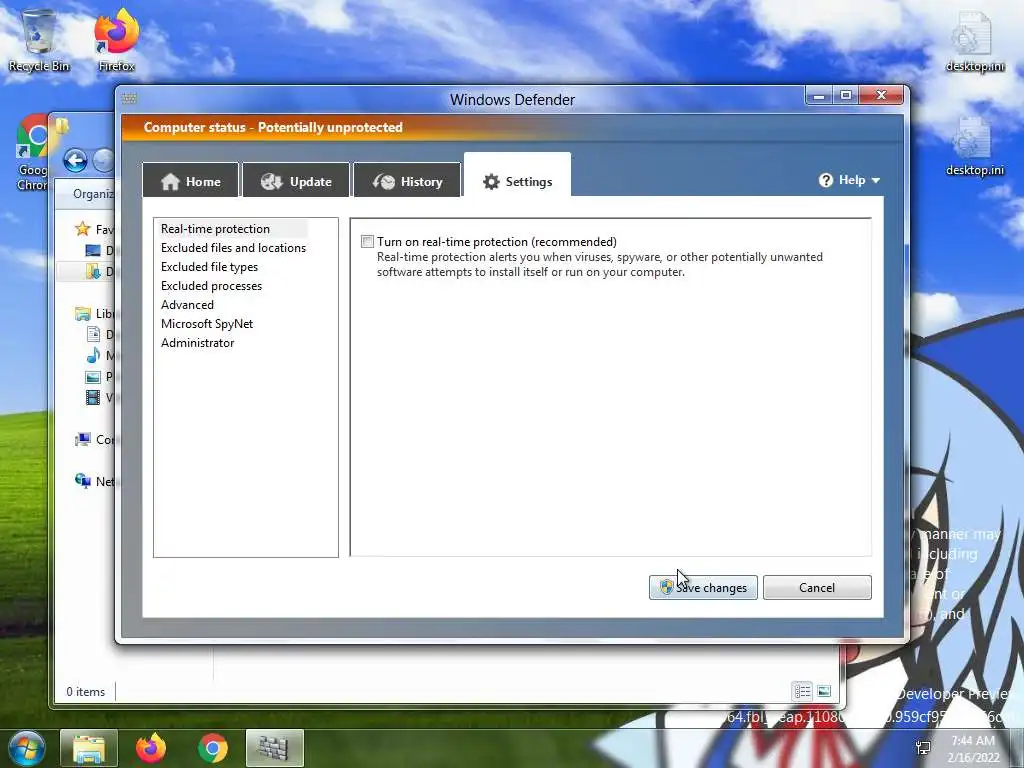Screen dimensions: 1024x768
Task: Expand the Help dropdown arrow
Action: pos(876,180)
